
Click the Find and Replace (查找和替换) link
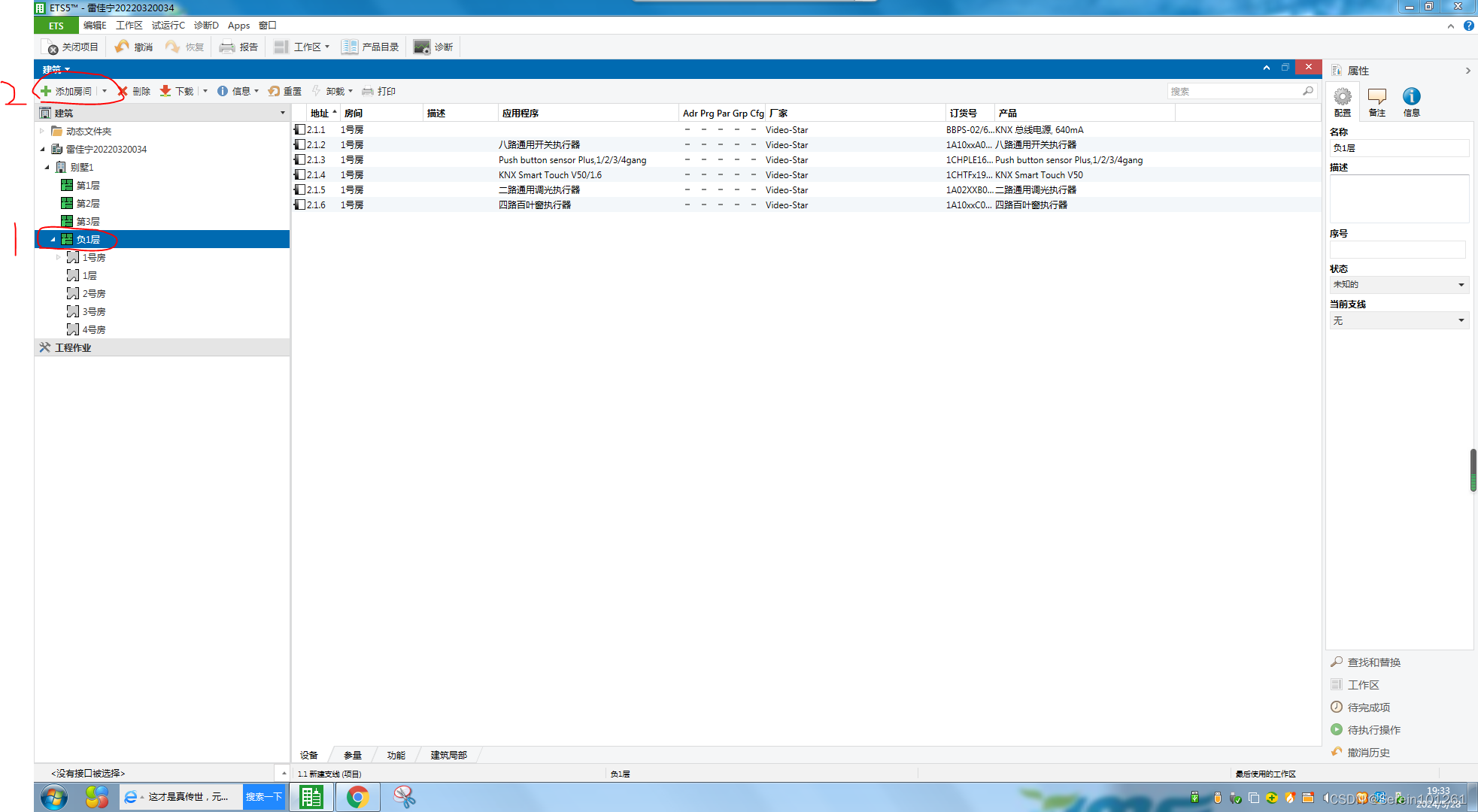click(1373, 662)
